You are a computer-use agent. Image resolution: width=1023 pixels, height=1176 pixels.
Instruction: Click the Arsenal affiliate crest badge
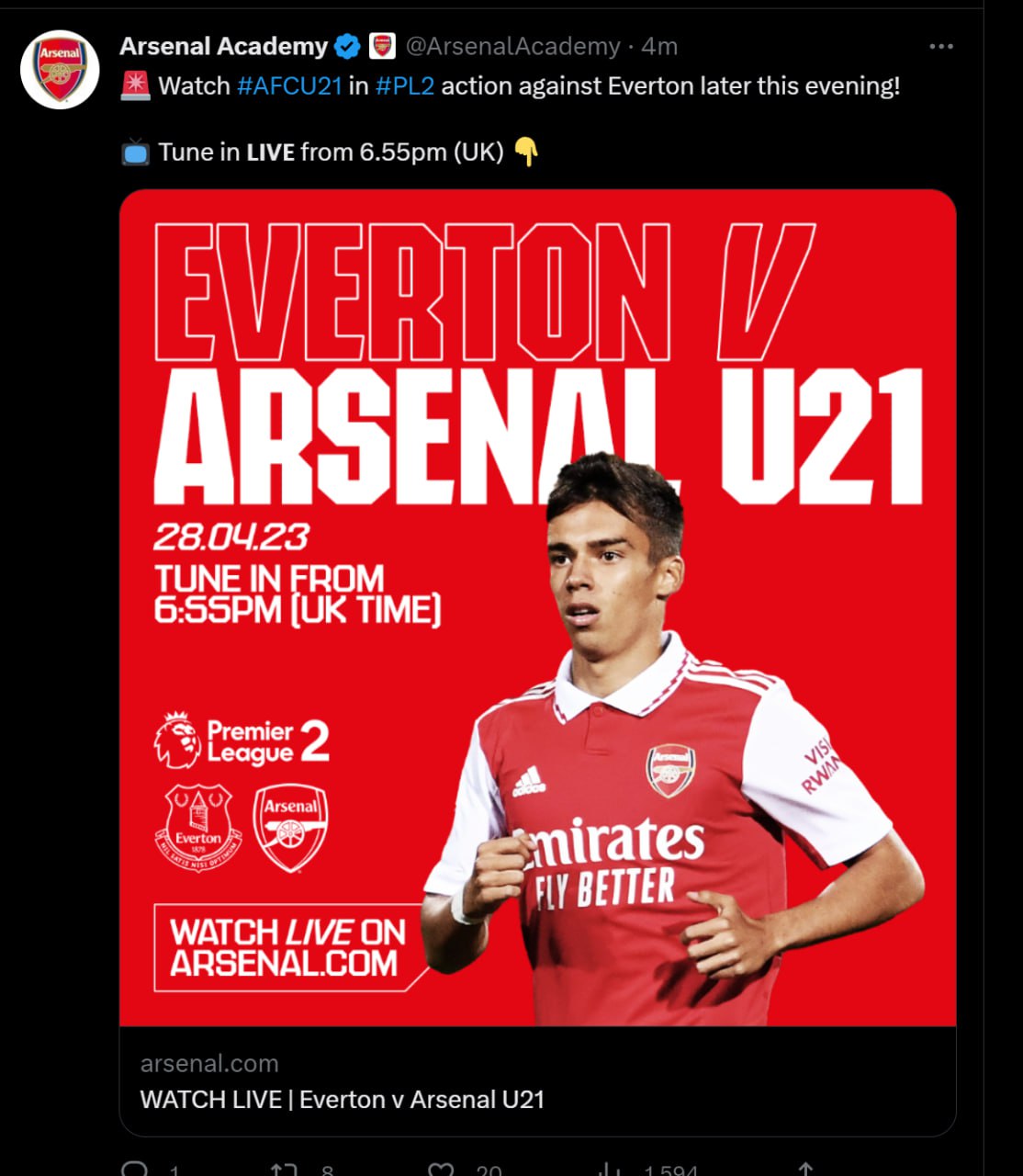(x=382, y=46)
